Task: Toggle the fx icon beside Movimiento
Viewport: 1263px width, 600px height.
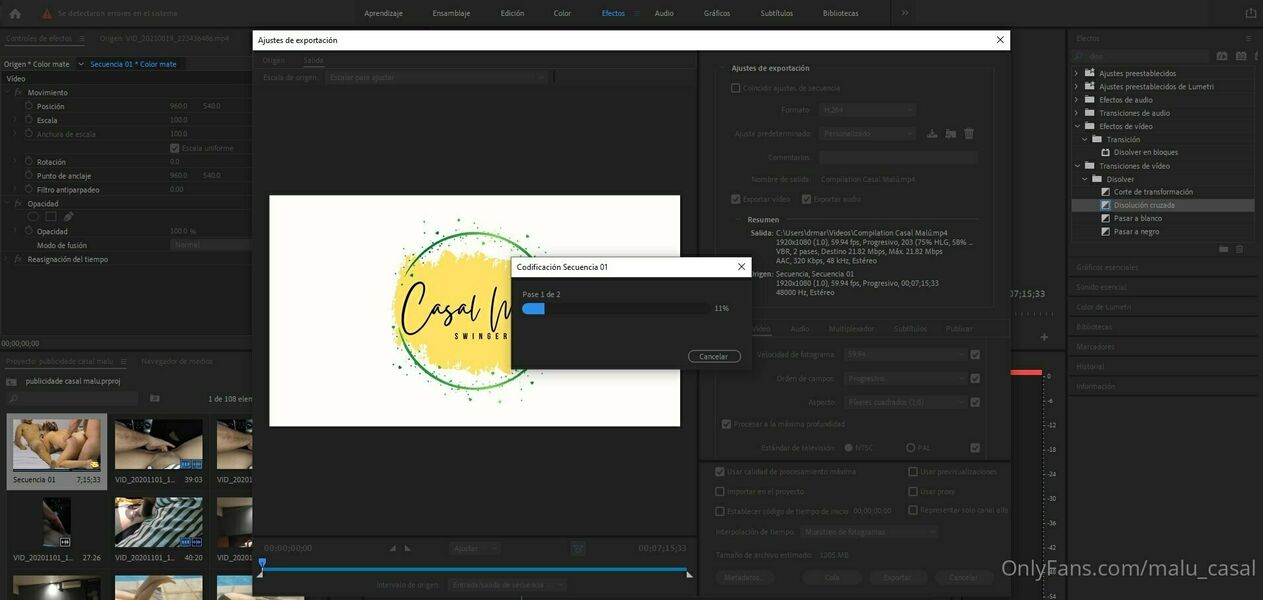Action: tap(19, 92)
